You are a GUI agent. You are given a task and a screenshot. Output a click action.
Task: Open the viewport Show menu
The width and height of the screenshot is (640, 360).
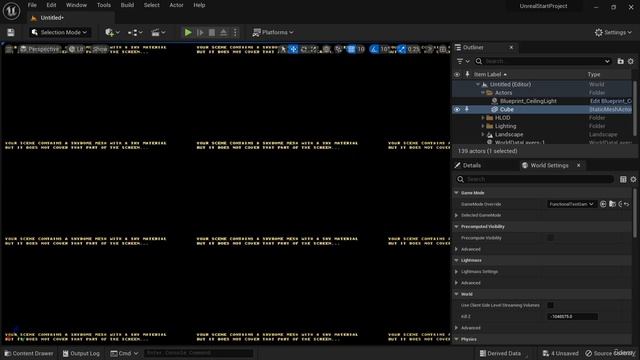point(100,49)
